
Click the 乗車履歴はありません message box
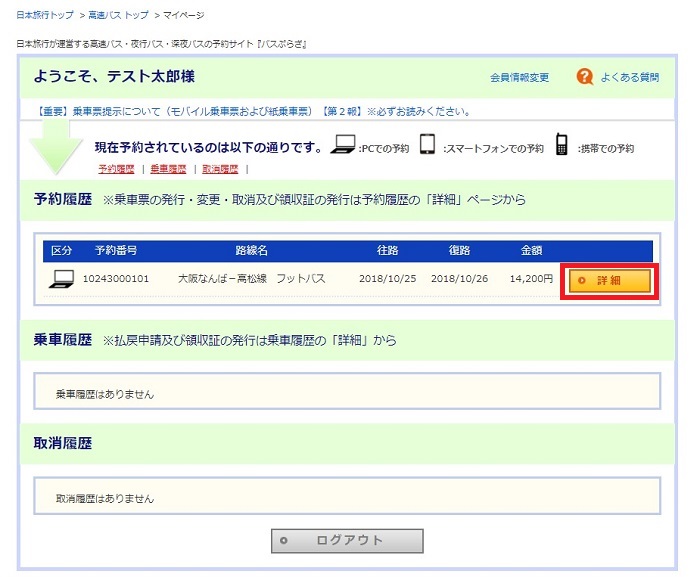pyautogui.click(x=346, y=393)
